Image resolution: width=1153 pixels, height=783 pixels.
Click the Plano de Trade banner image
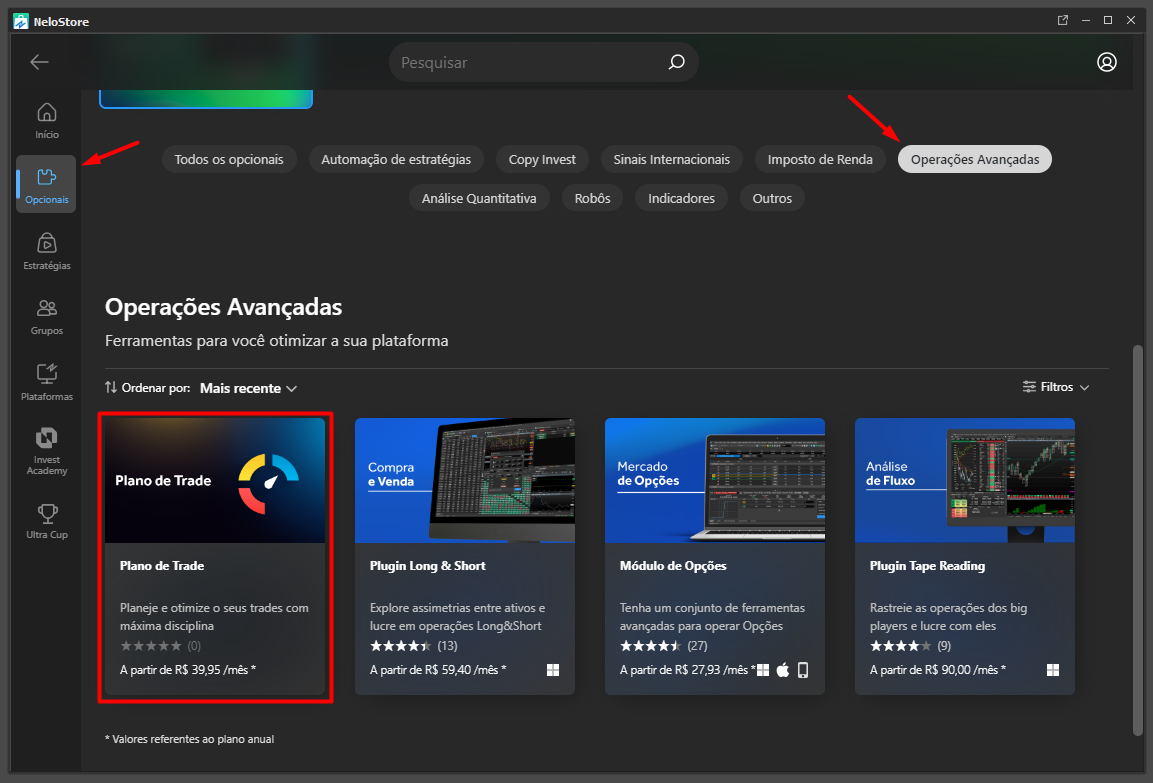coord(215,480)
